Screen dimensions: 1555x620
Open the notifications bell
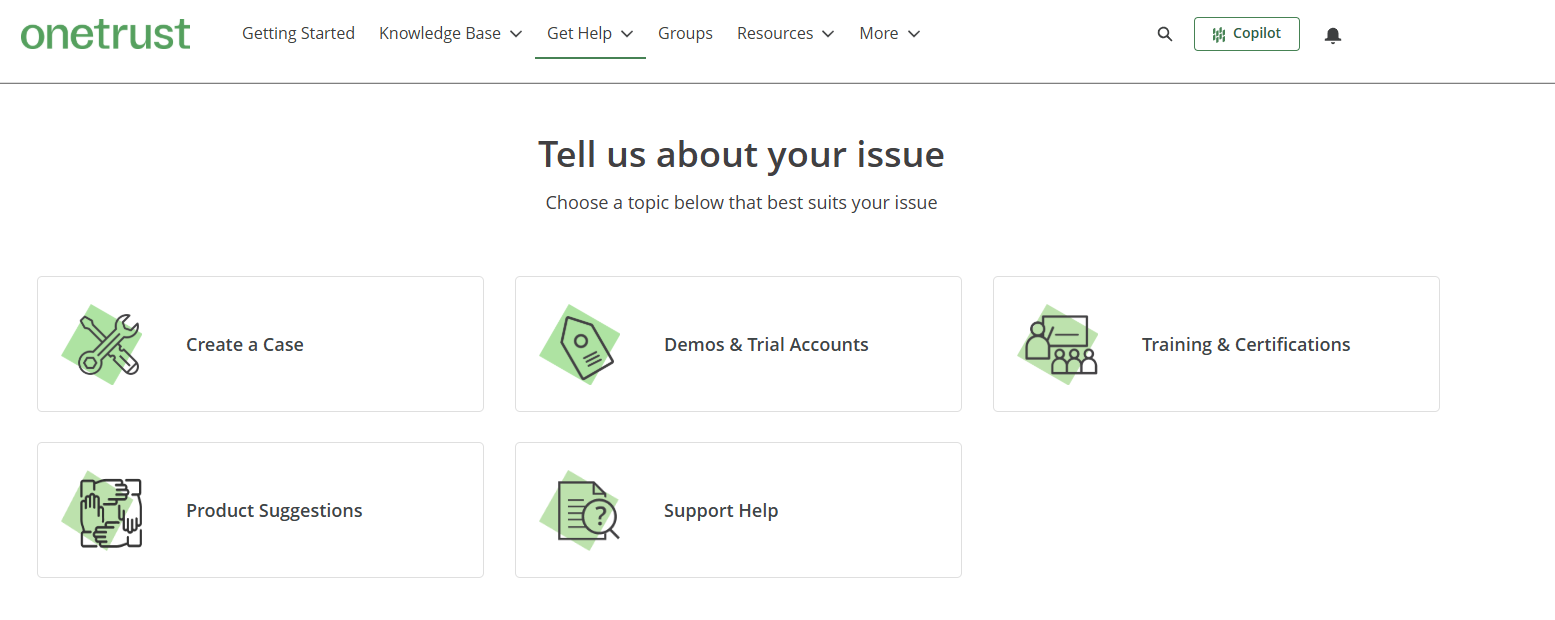click(1332, 35)
